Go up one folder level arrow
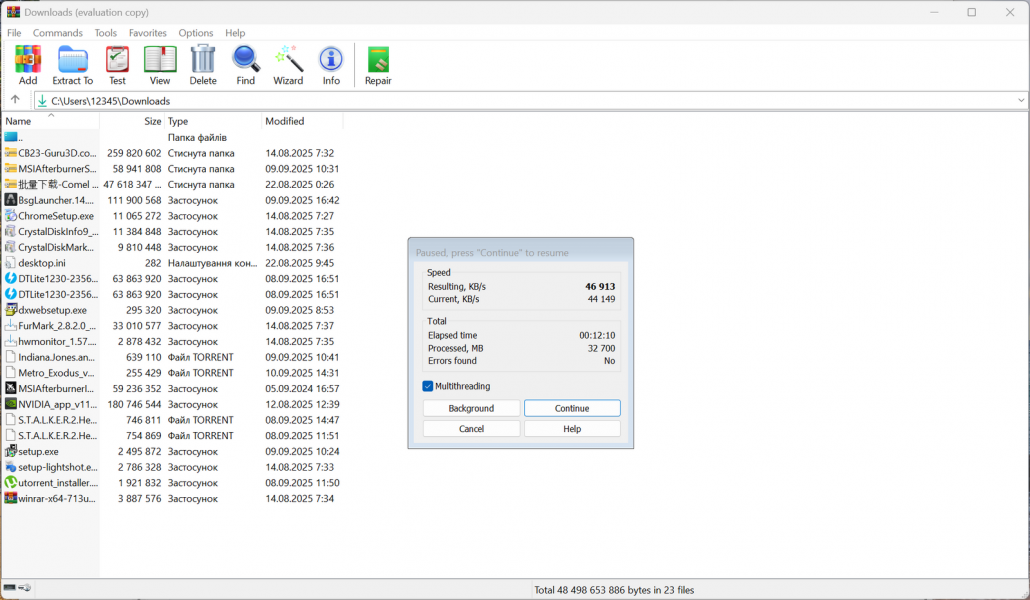The width and height of the screenshot is (1030, 600). point(15,100)
